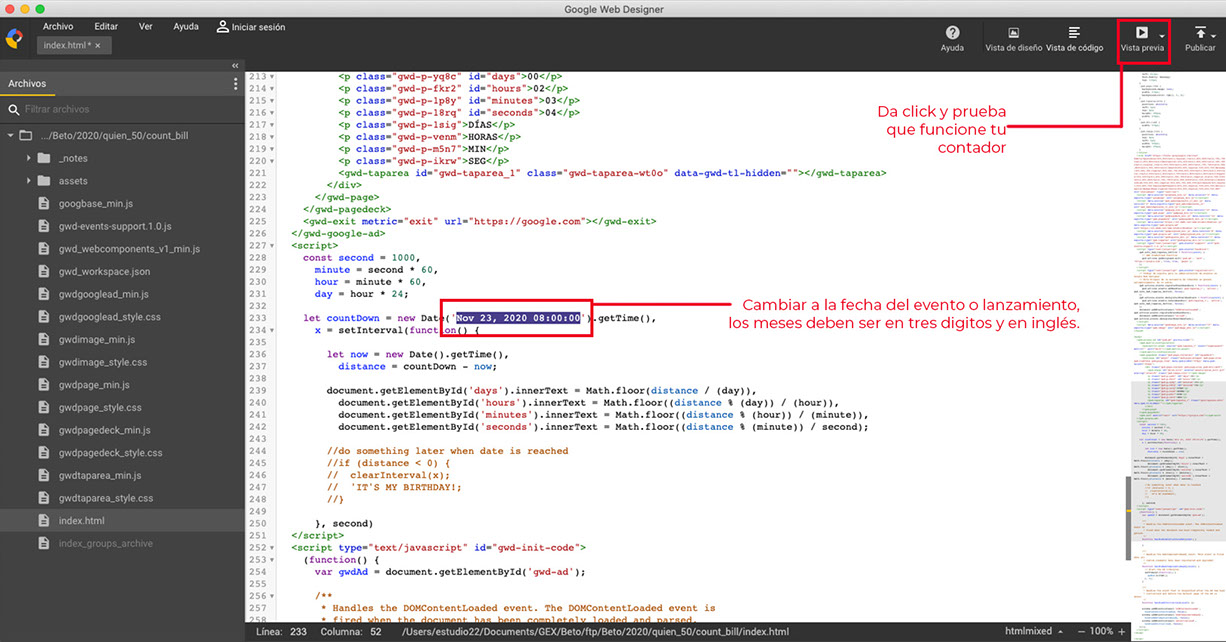
Task: Click the Publicar upload icon
Action: (1200, 33)
